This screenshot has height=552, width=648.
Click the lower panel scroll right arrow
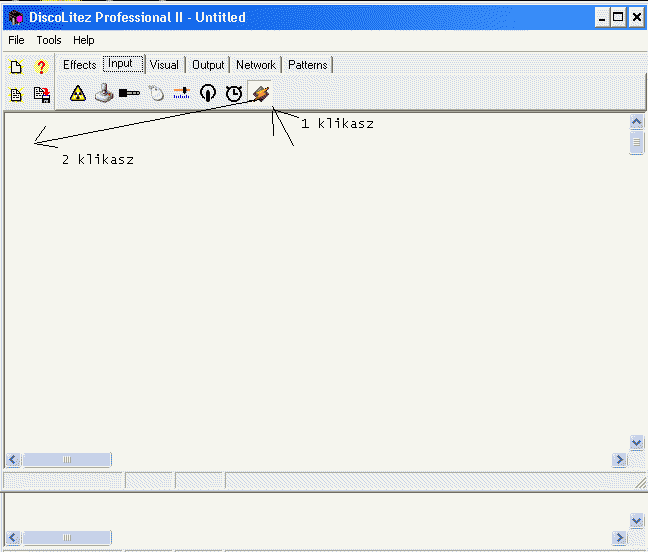[x=619, y=538]
